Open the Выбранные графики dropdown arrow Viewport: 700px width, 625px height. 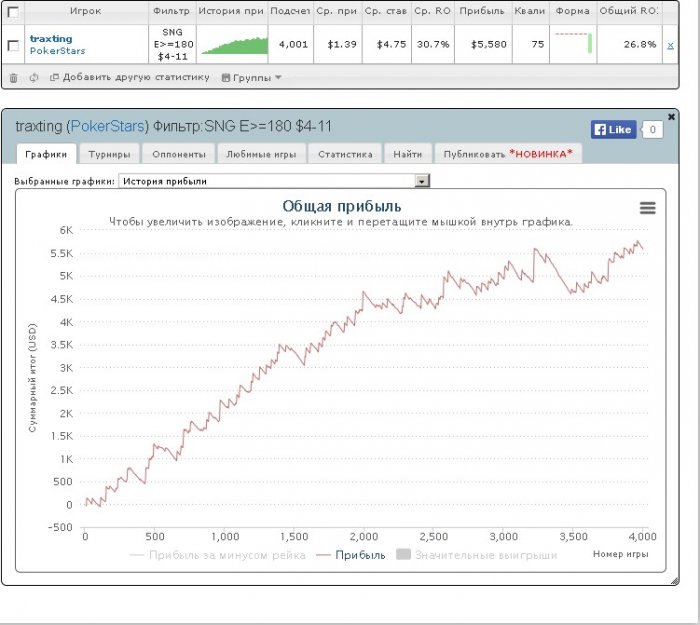click(422, 181)
